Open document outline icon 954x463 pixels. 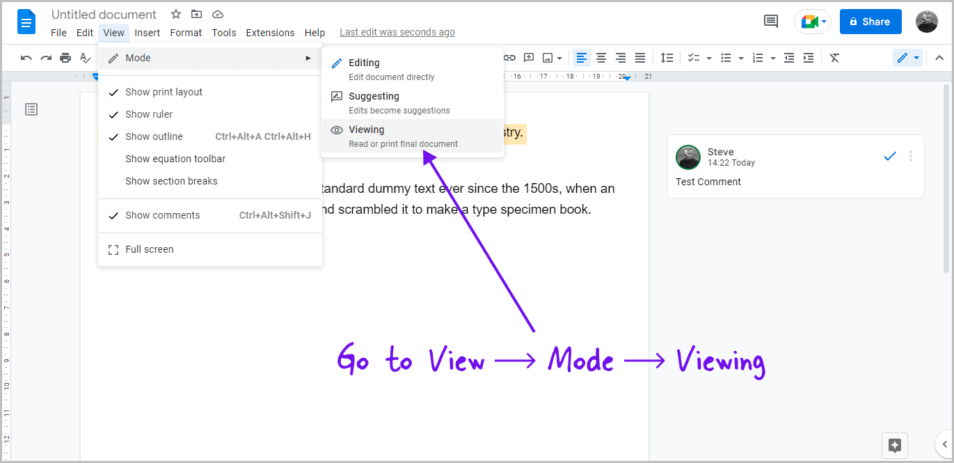pos(32,109)
